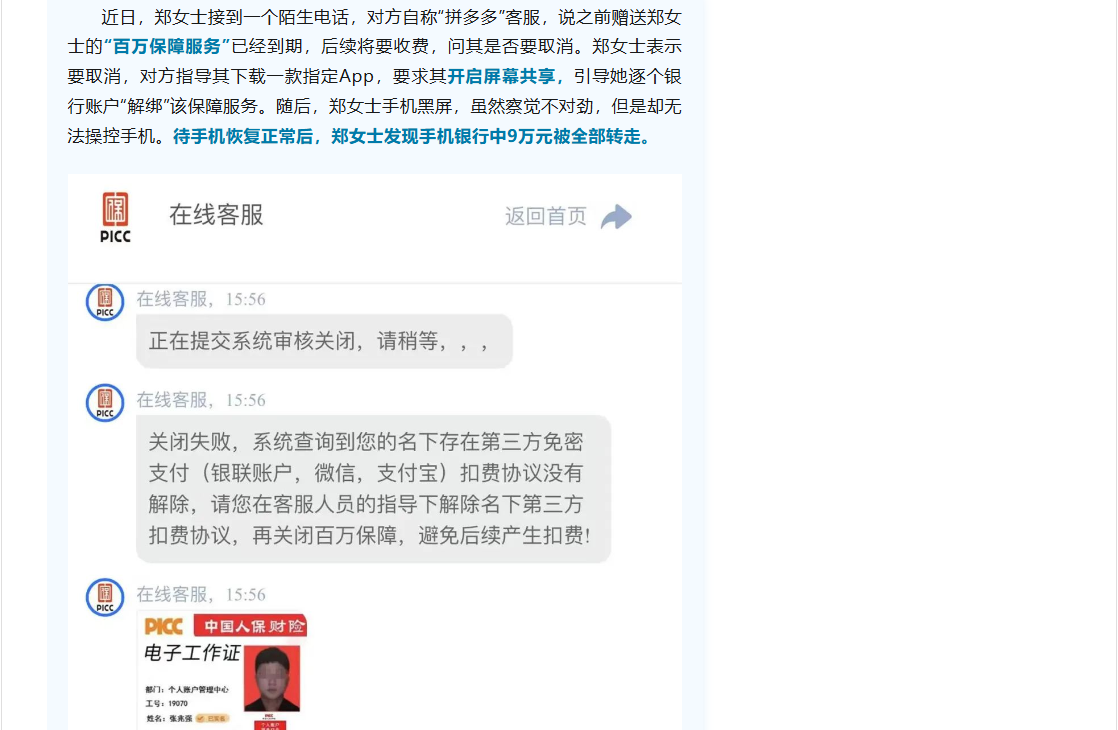Image resolution: width=1118 pixels, height=730 pixels.
Task: Click the bold 百万保障服务 text
Action: pyautogui.click(x=167, y=46)
